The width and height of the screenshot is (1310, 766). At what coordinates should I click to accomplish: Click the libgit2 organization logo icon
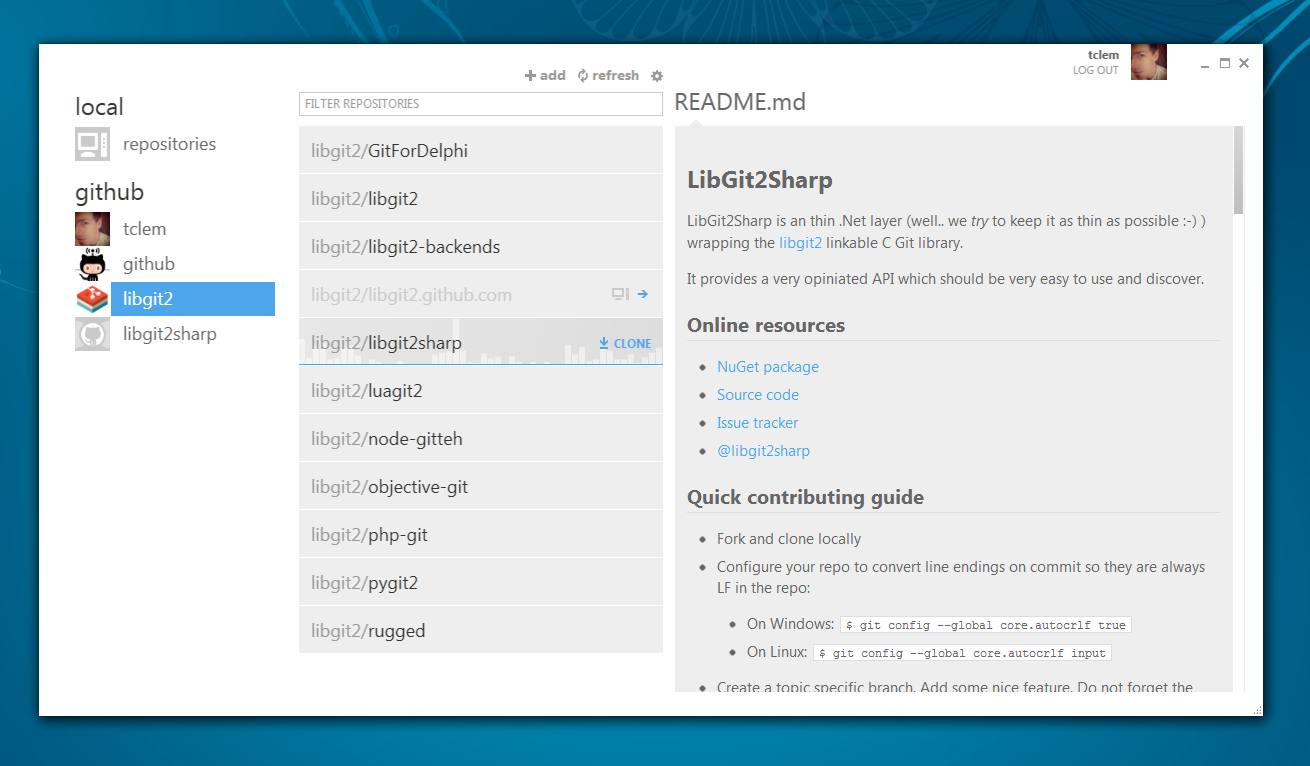point(92,299)
